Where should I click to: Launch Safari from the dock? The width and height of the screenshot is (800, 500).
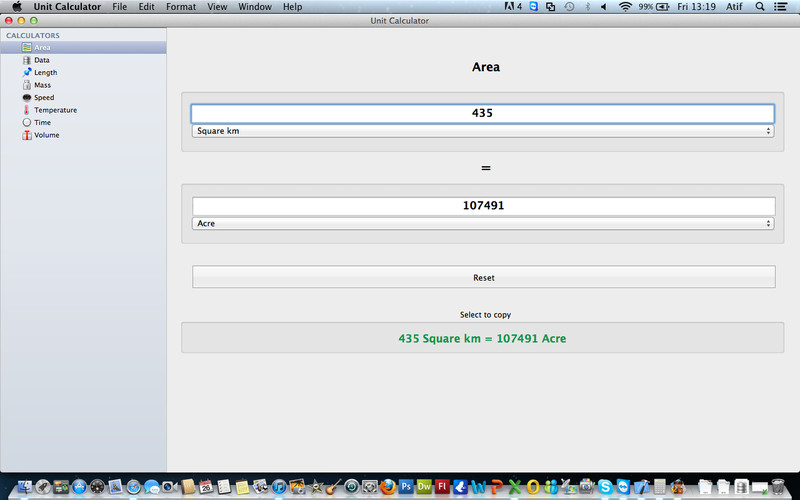pyautogui.click(x=134, y=487)
